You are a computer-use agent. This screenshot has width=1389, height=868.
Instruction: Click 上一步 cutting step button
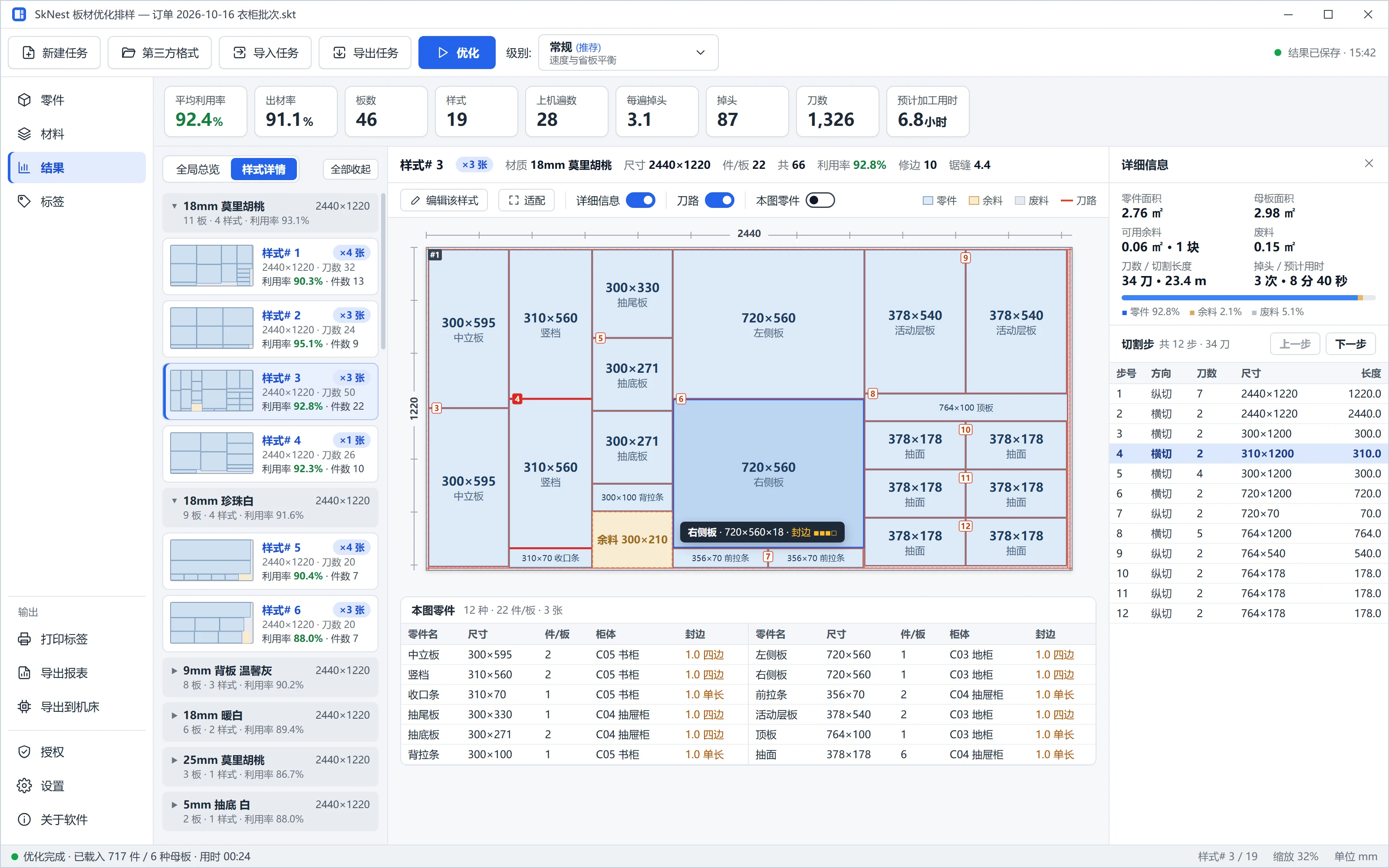[1295, 344]
